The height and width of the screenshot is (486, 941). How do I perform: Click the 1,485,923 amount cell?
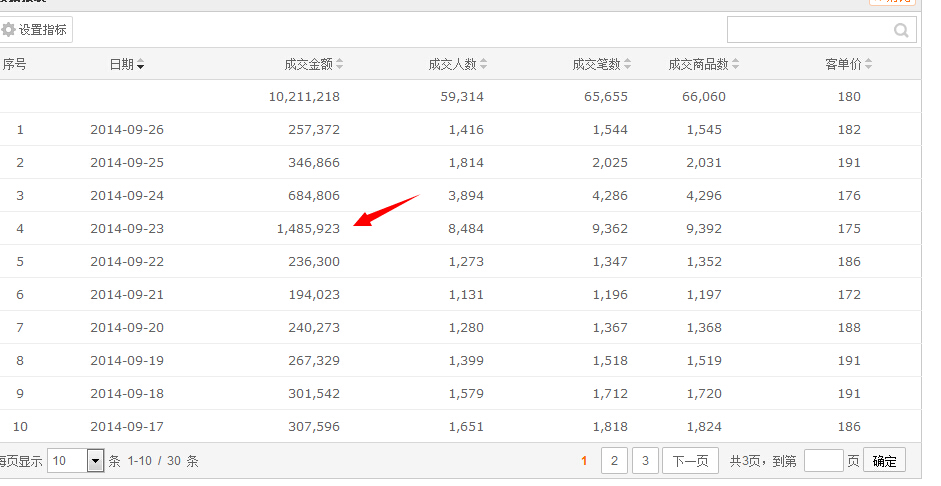tap(308, 228)
